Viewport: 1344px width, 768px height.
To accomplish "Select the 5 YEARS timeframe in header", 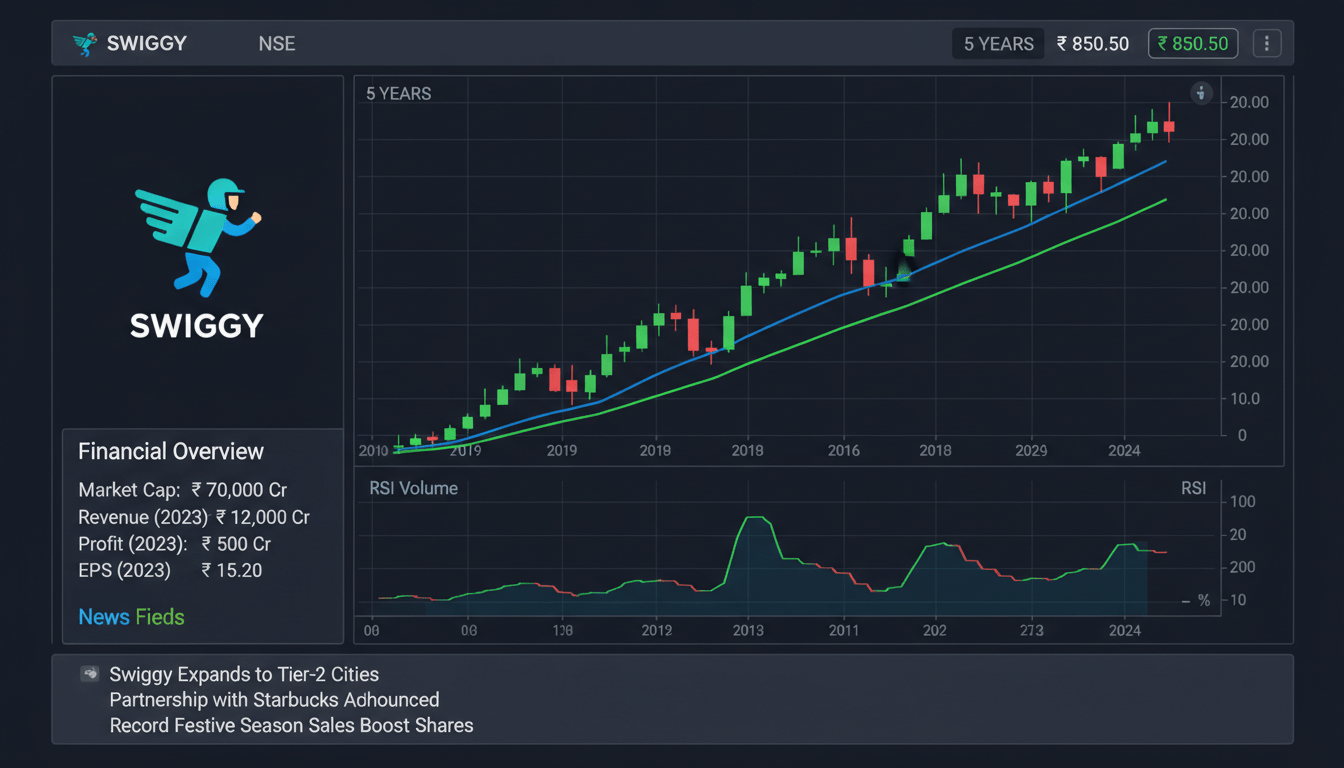I will pos(998,44).
